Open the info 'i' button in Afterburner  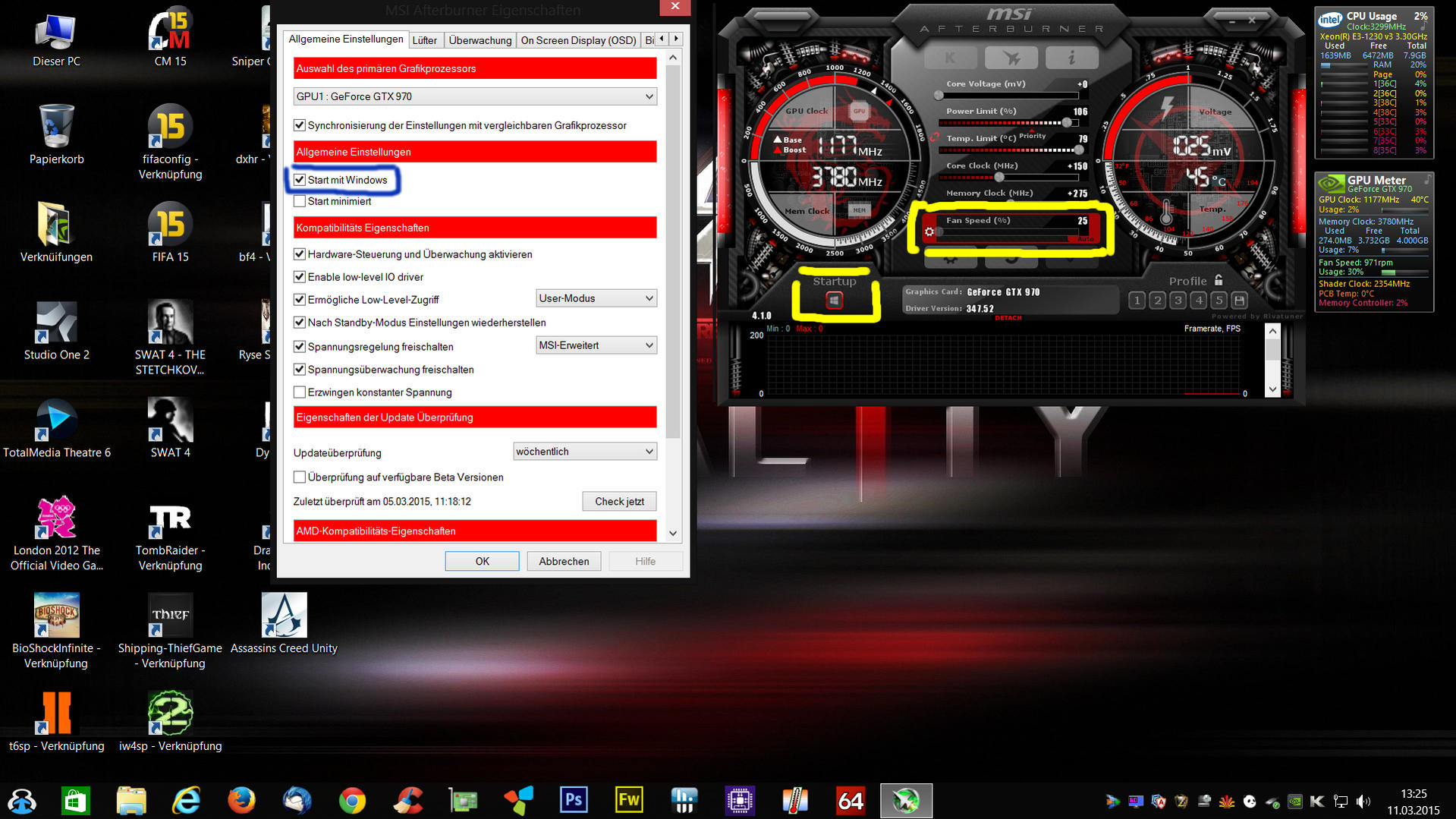(1071, 58)
